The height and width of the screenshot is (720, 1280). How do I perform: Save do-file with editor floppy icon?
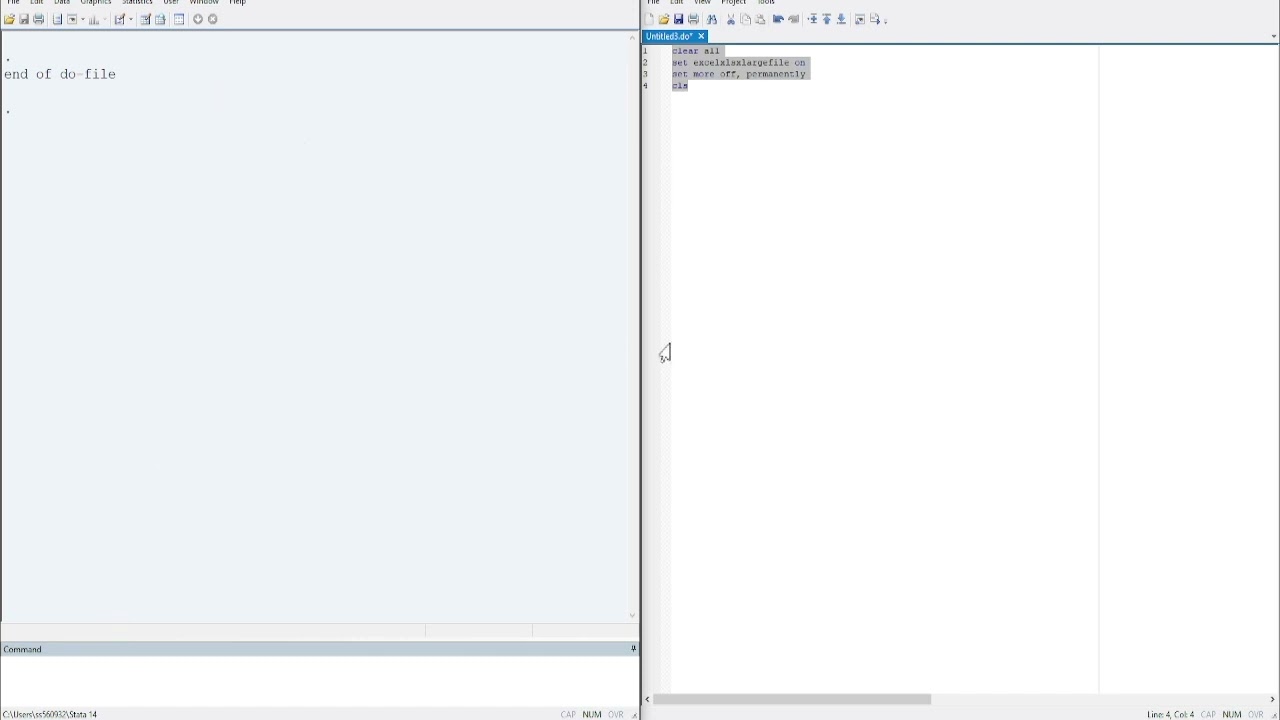point(678,19)
